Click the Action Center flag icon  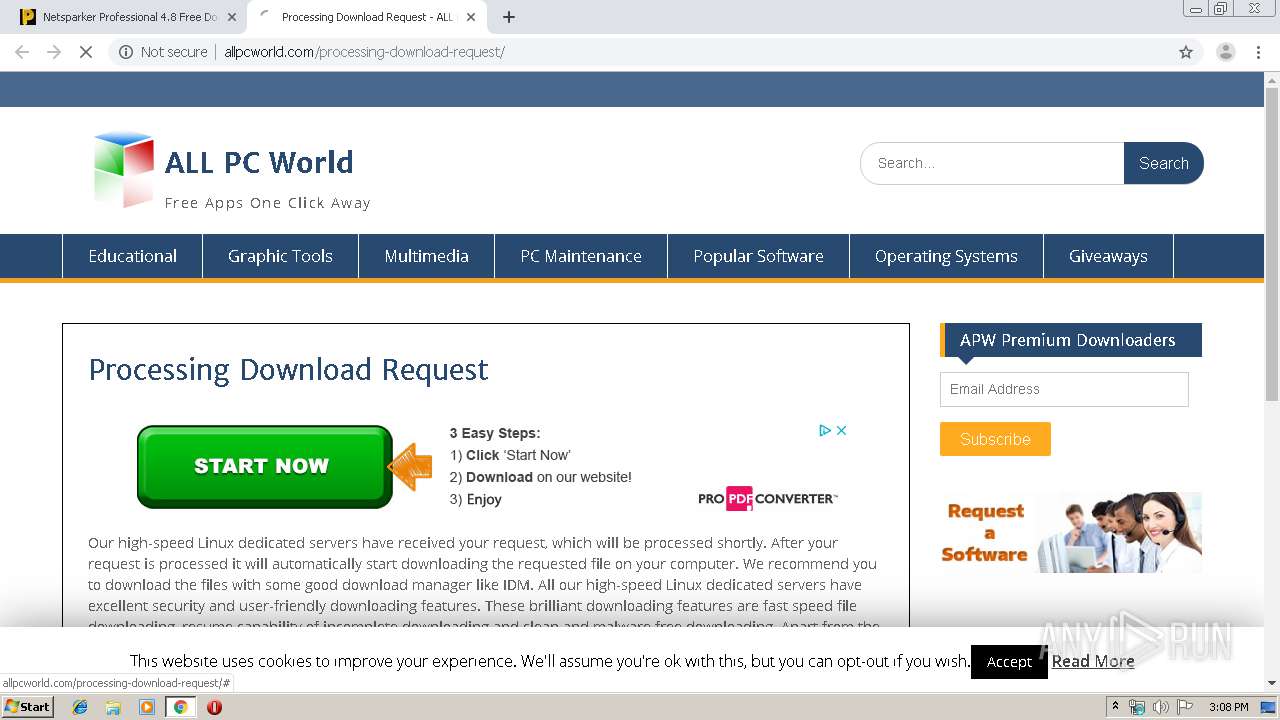tap(1184, 707)
